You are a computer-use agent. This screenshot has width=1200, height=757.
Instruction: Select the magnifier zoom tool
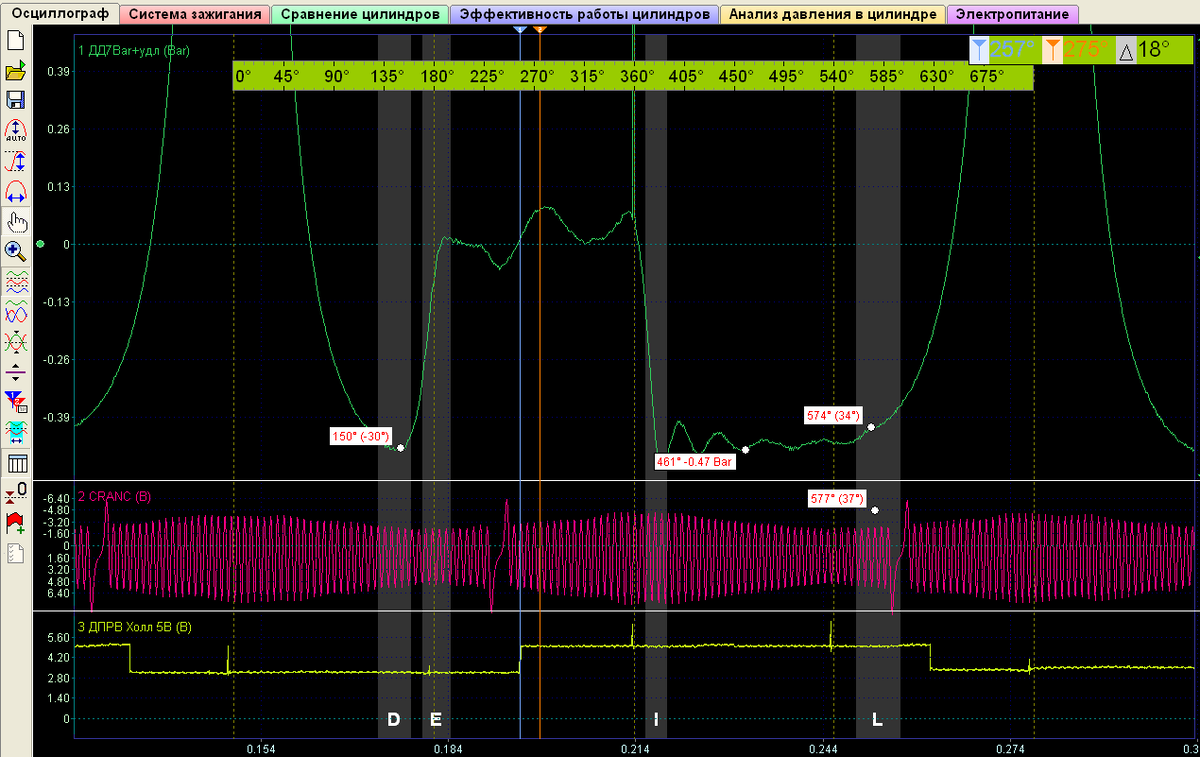point(15,251)
